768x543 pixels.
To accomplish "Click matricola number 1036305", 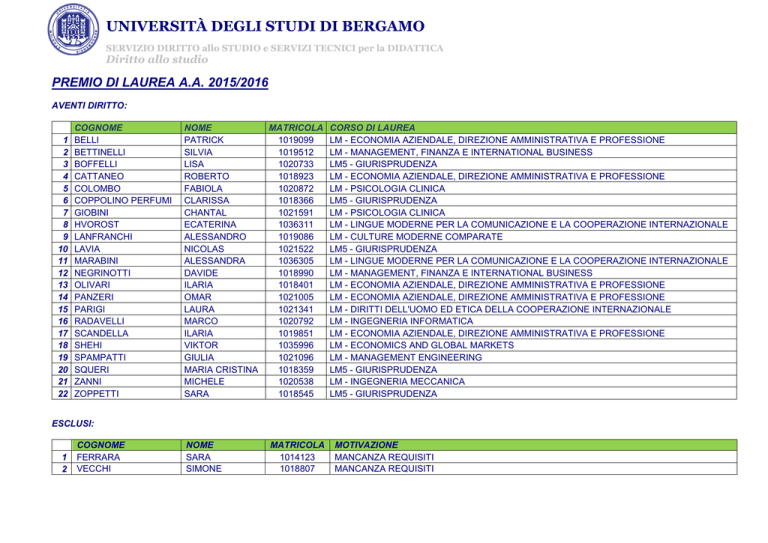I will [x=296, y=261].
